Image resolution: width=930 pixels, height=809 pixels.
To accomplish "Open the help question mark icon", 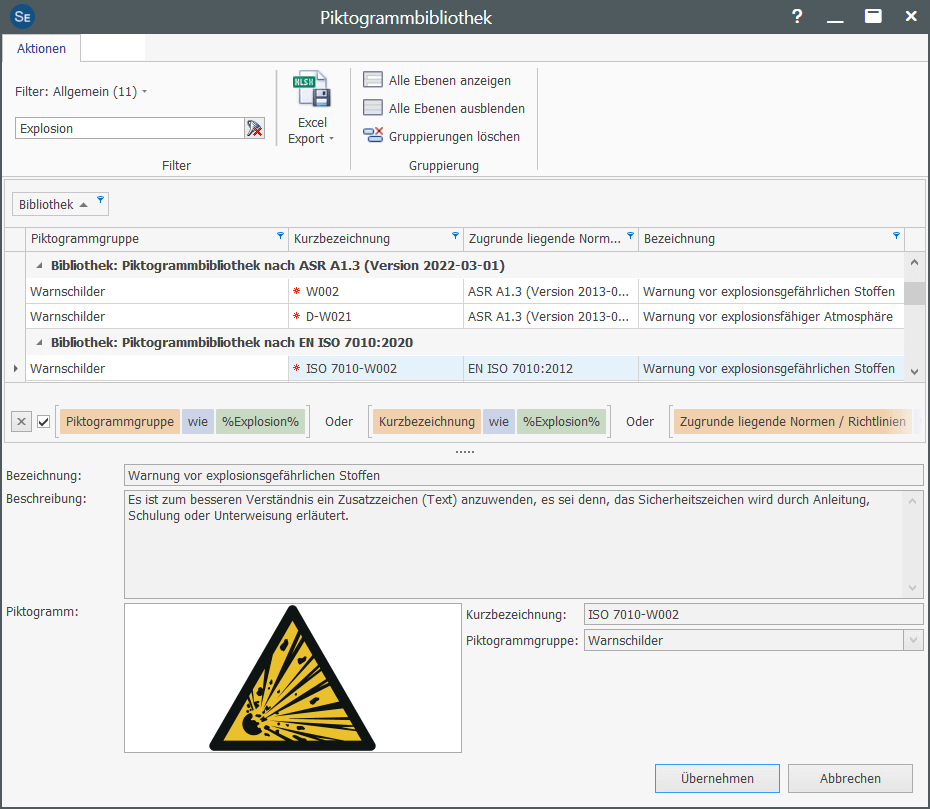I will tap(797, 16).
